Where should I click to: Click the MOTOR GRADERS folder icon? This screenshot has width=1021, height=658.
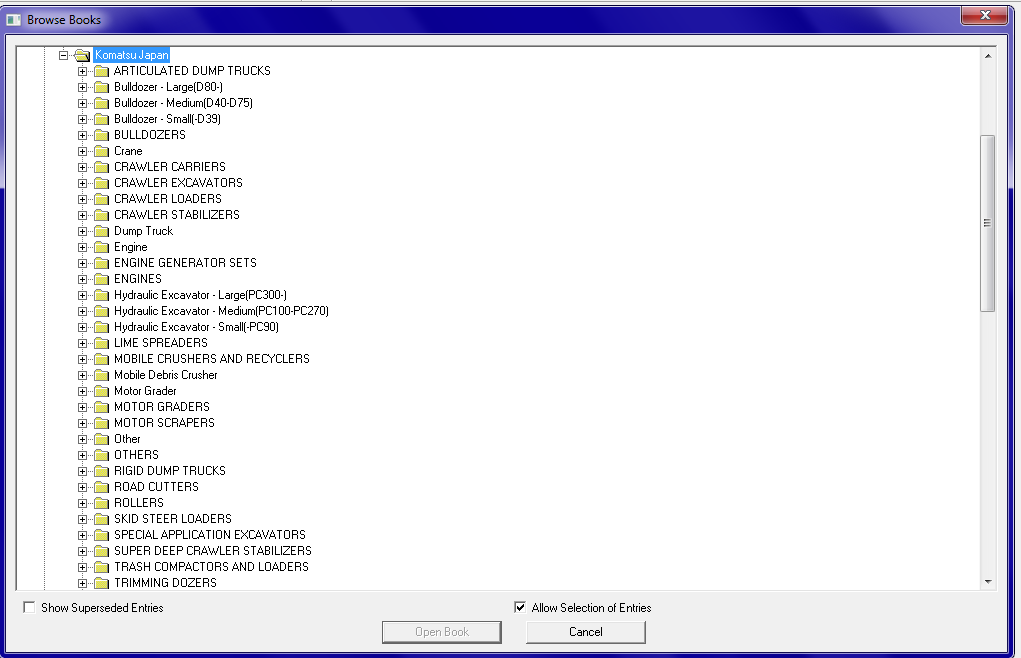click(101, 407)
